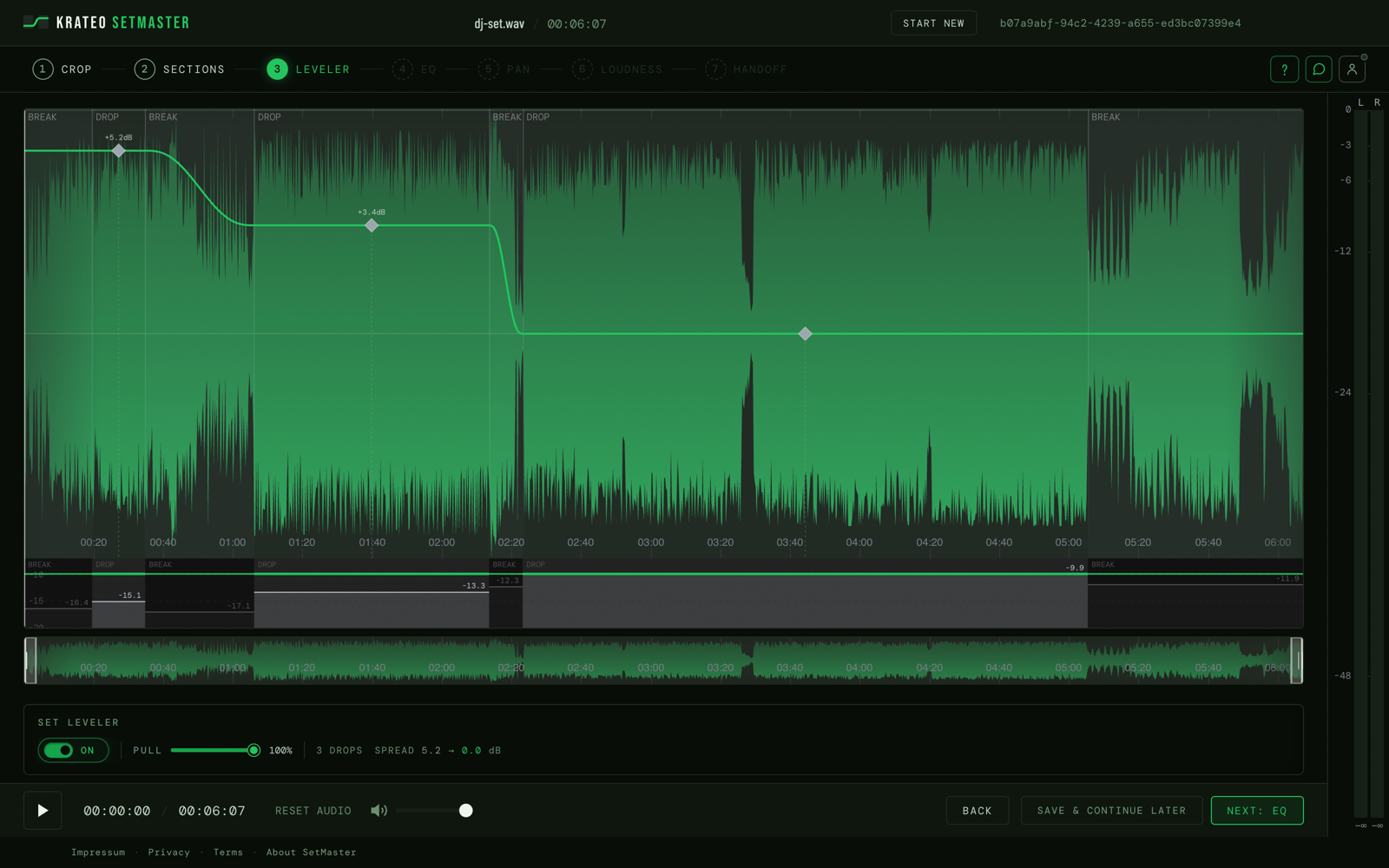Jump to step 7 Handoff
1389x868 pixels.
pos(746,69)
